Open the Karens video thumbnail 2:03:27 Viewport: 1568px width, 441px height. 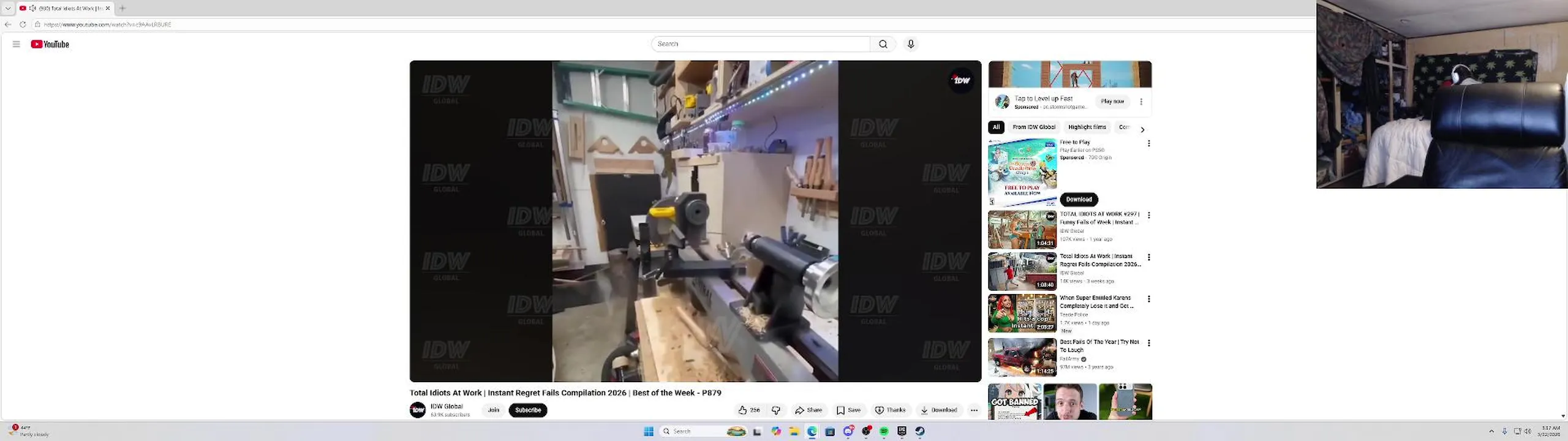pyautogui.click(x=1022, y=313)
